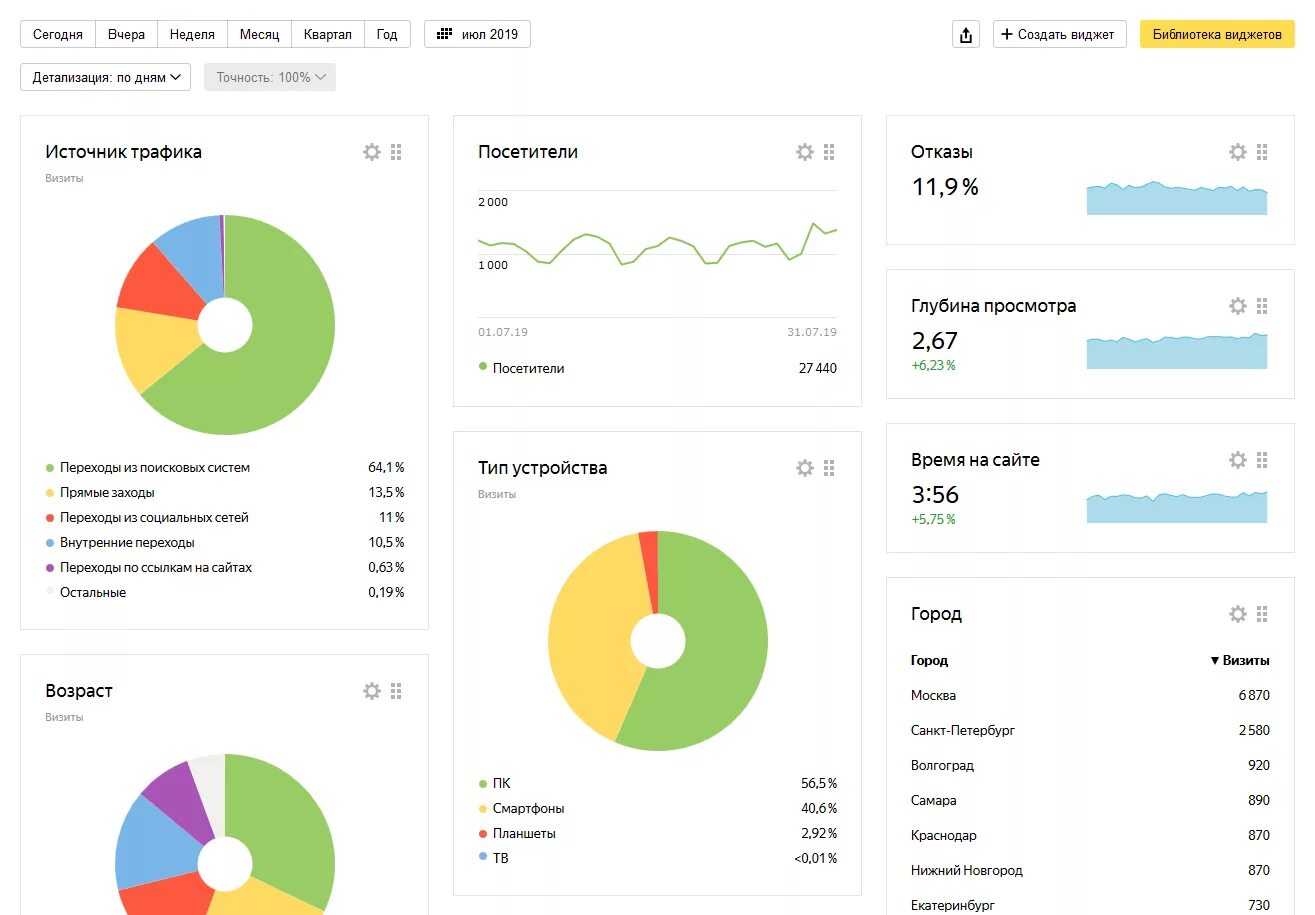Open settings gear of Посетители widget
Screen dimensions: 1315x915
(x=805, y=152)
